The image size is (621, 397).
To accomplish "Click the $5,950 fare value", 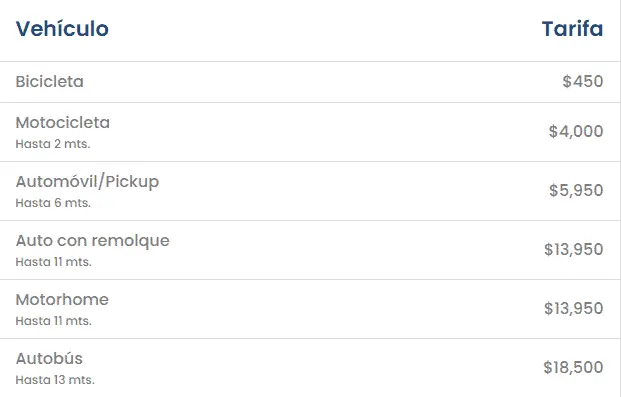I will [x=576, y=191].
